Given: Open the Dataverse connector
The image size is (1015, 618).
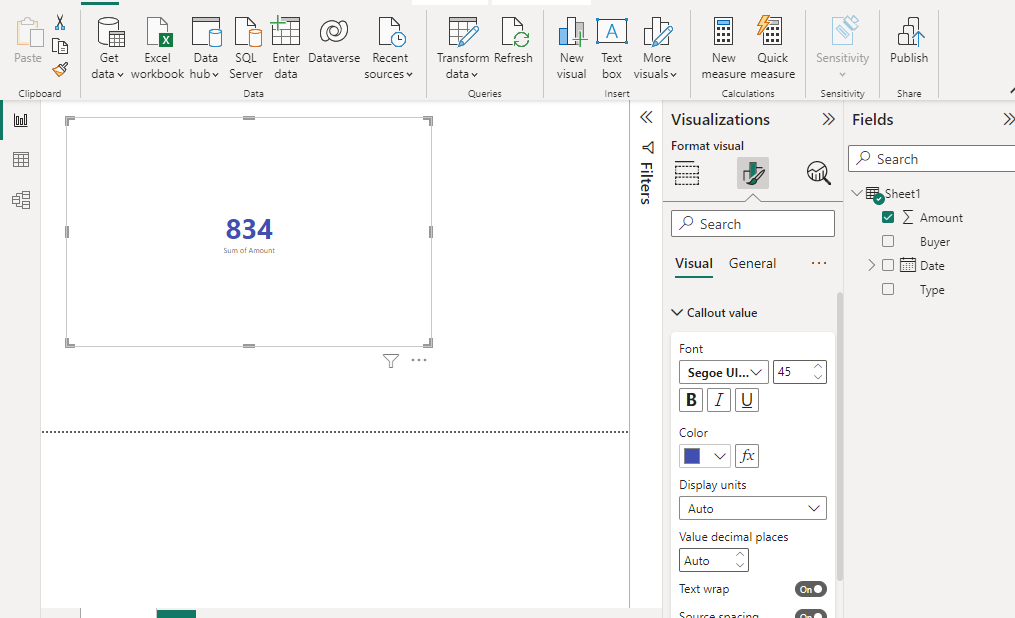Looking at the screenshot, I should click(334, 41).
